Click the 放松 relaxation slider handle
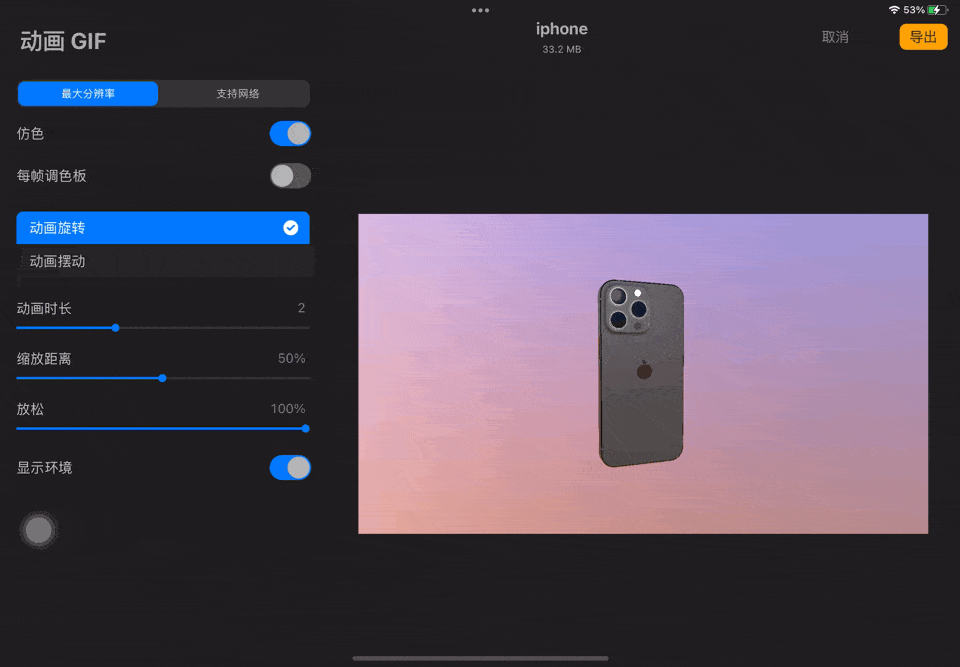Image resolution: width=960 pixels, height=667 pixels. [x=305, y=428]
